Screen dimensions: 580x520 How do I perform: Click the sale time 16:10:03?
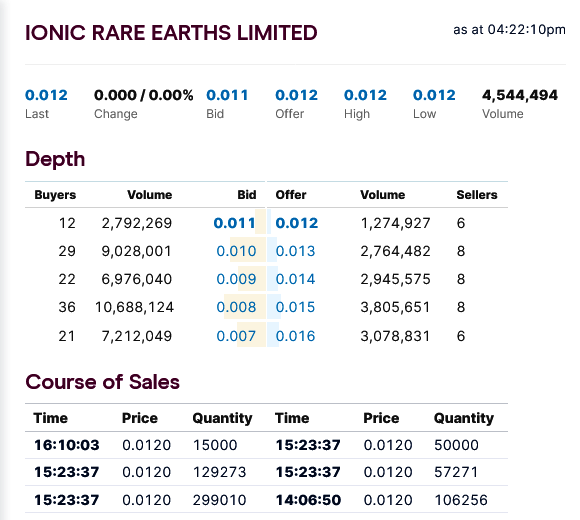(67, 445)
